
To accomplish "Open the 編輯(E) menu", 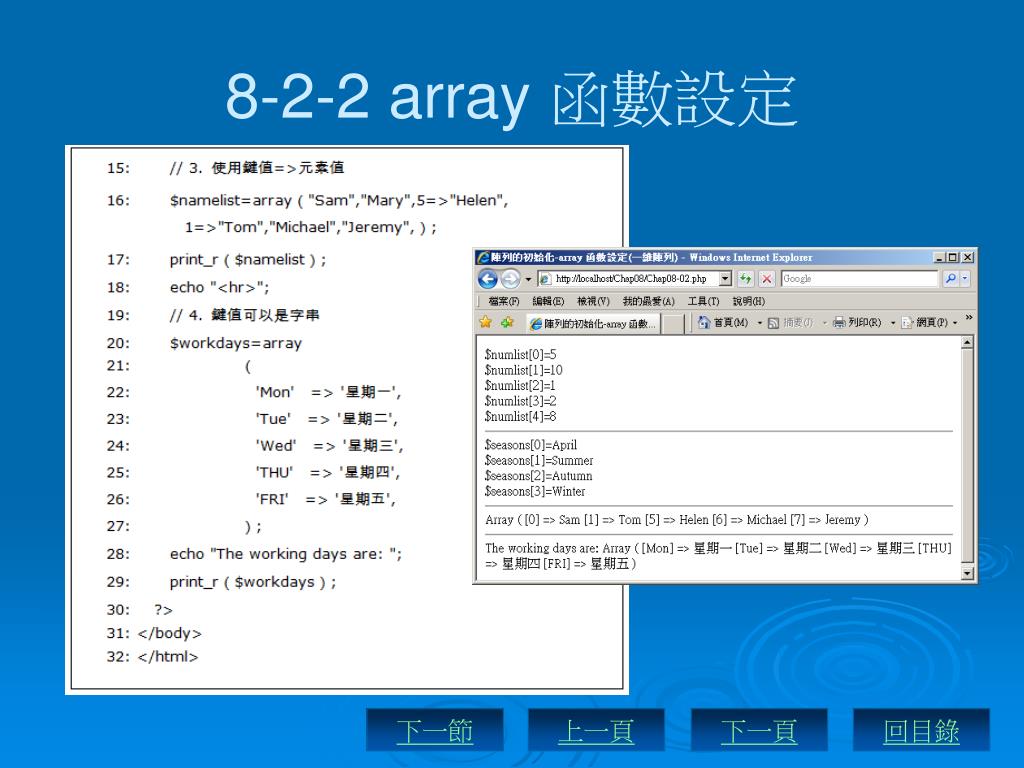I will tap(548, 301).
